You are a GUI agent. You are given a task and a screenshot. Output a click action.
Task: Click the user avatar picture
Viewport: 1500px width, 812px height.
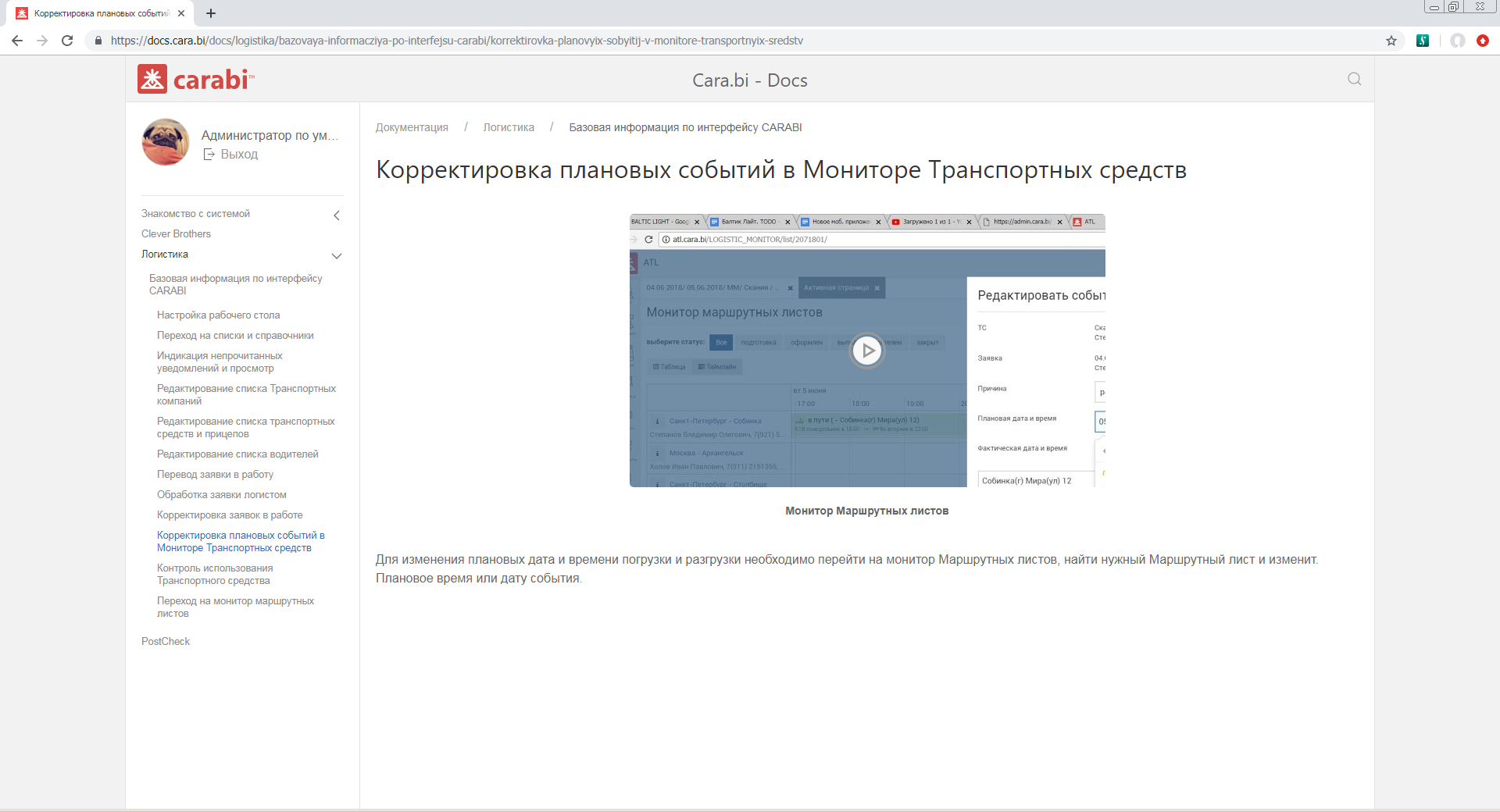(166, 142)
